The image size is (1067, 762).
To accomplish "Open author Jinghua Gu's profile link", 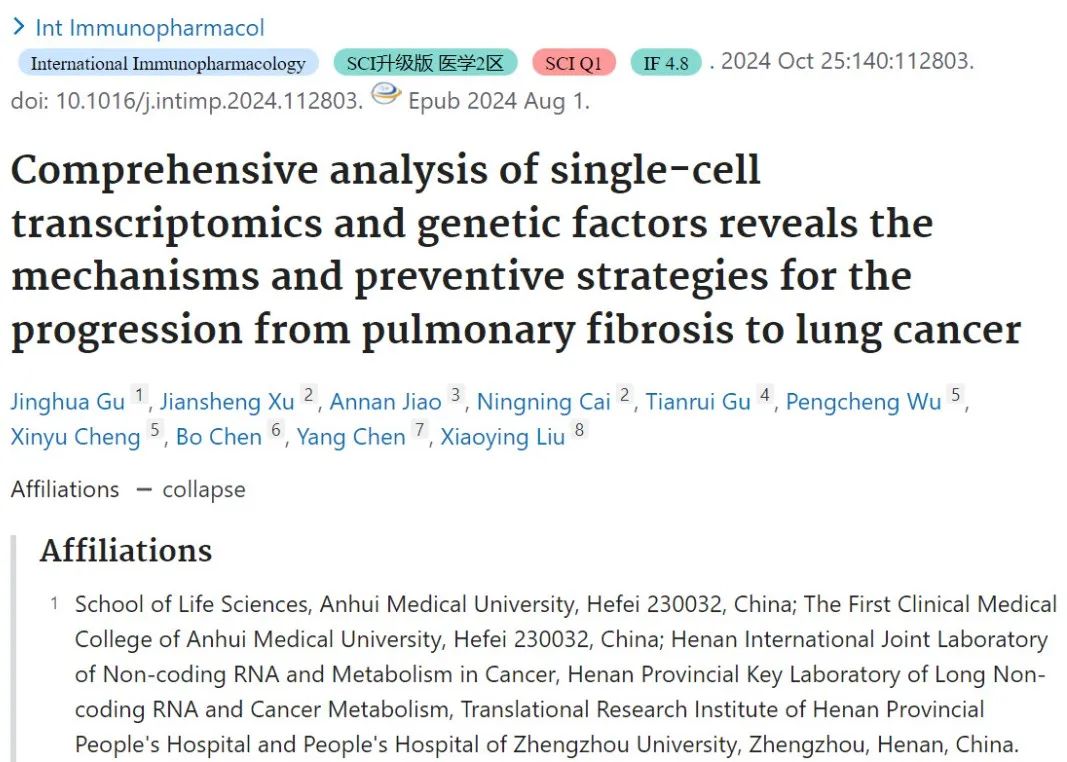I will 67,401.
